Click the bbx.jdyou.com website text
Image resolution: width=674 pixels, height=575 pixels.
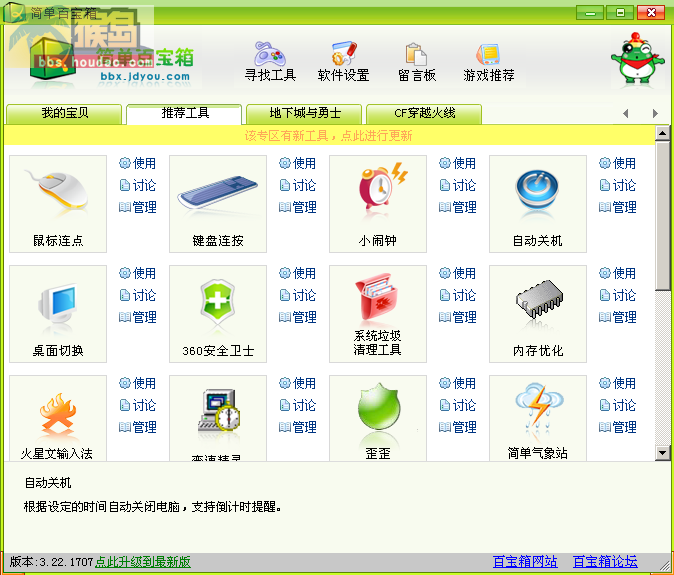point(145,76)
